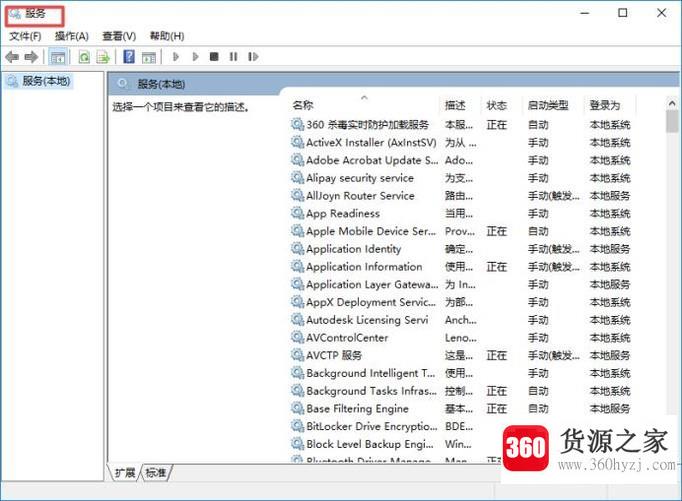The image size is (682, 501).
Task: Select the Application Identity service
Action: (x=460, y=249)
